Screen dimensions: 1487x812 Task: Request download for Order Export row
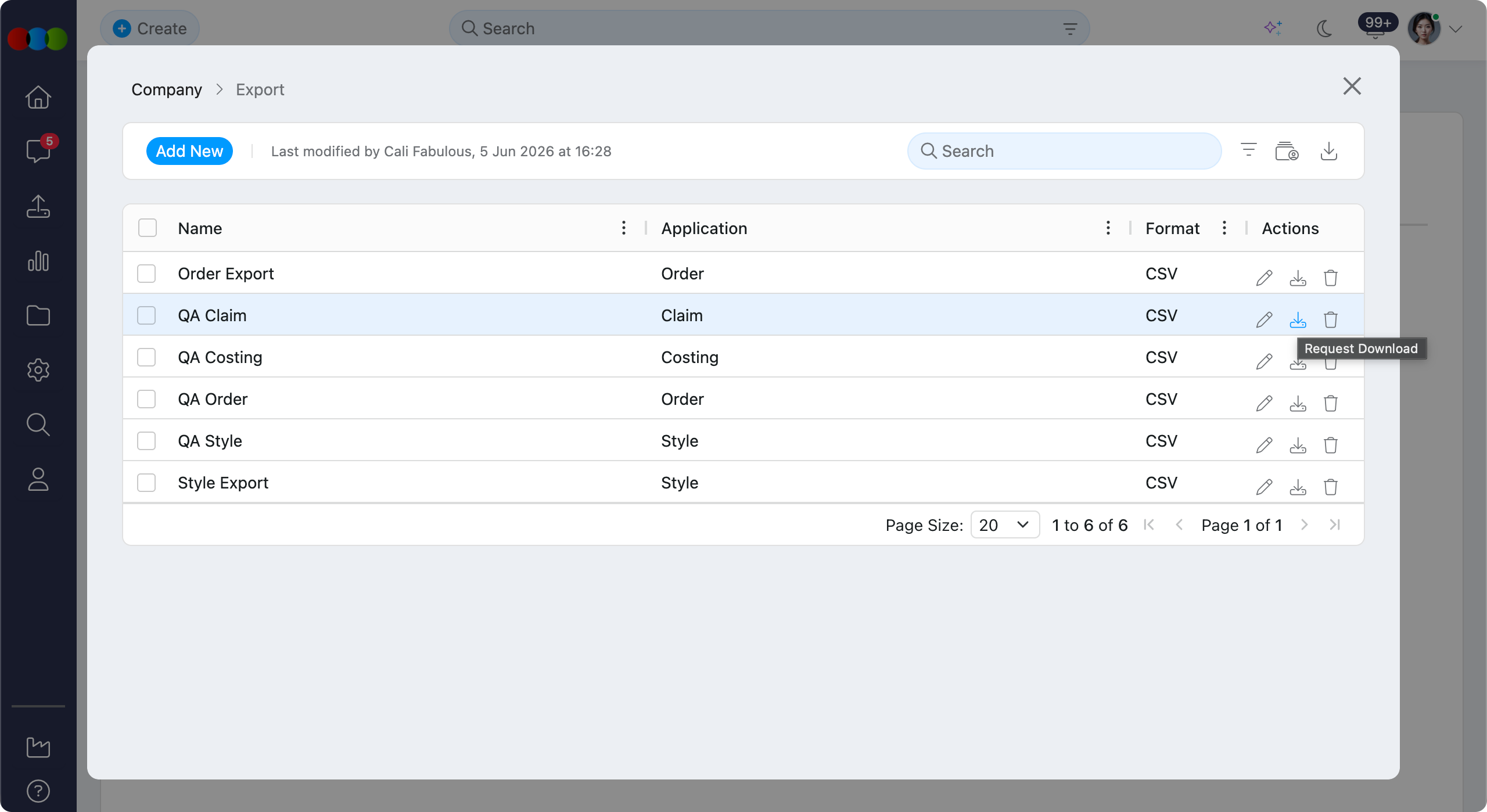point(1298,278)
